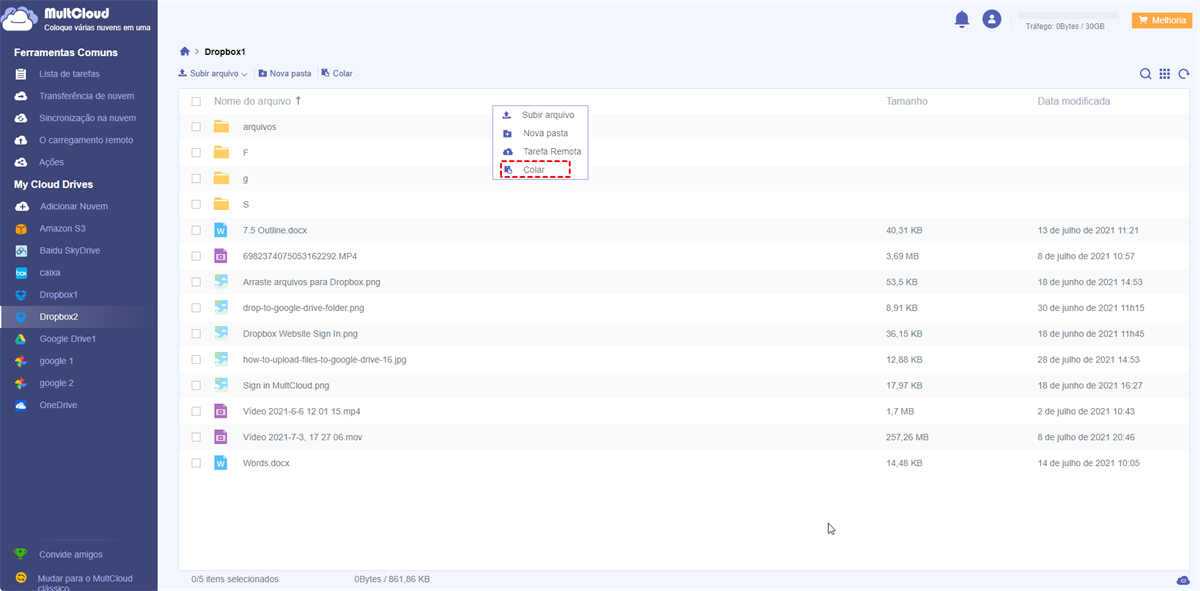1200x591 pixels.
Task: Check the Sign in MultCloud.png checkbox
Action: coord(196,386)
